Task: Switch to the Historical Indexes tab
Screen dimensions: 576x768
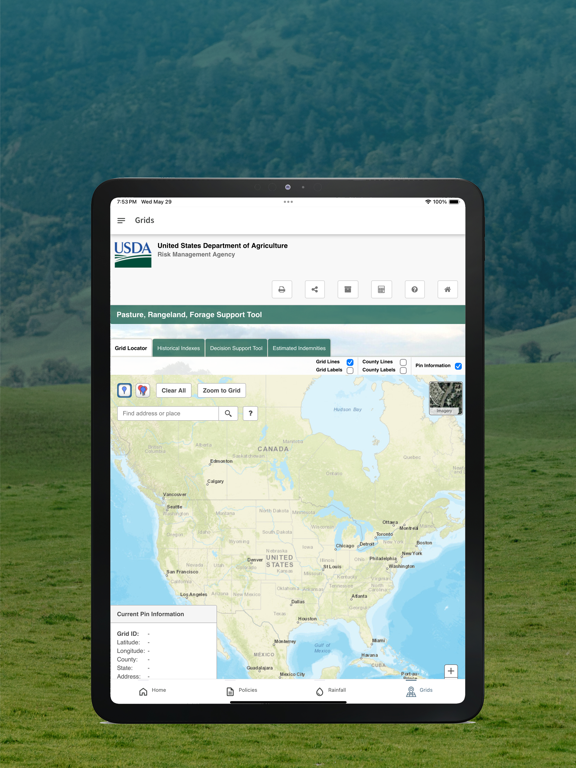Action: [x=178, y=348]
